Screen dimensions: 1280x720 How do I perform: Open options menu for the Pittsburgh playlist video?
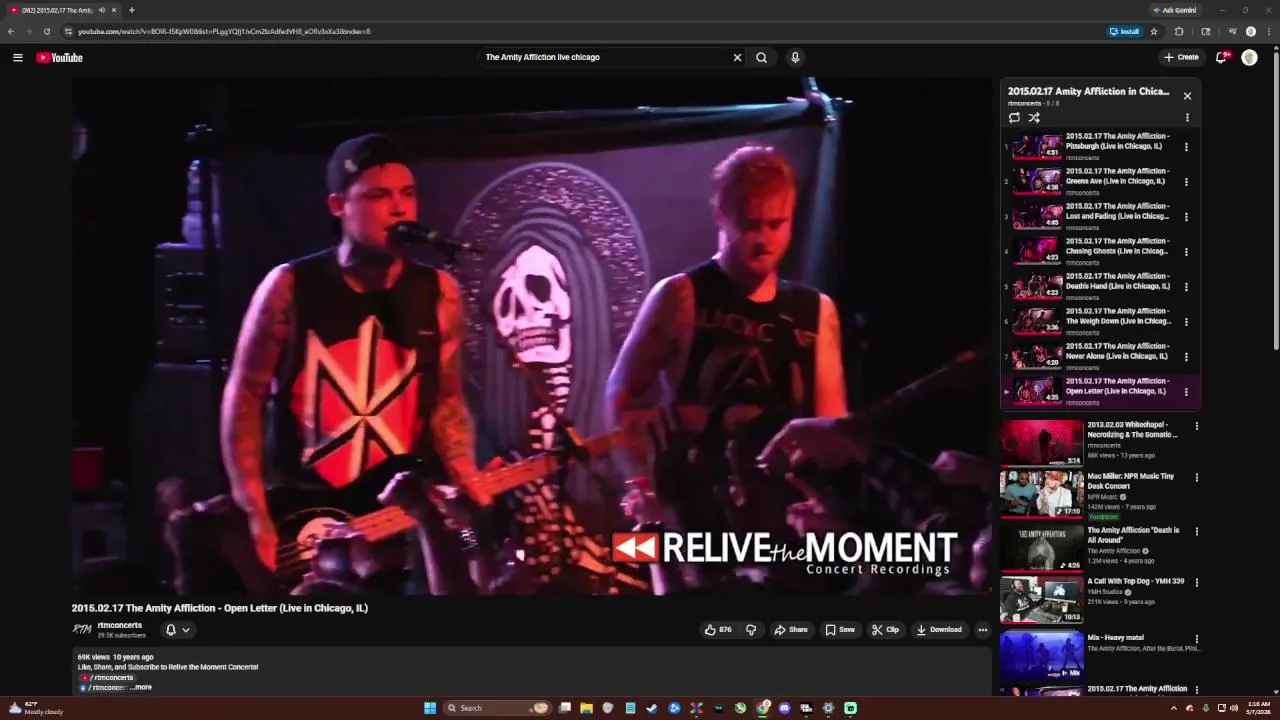coord(1186,147)
